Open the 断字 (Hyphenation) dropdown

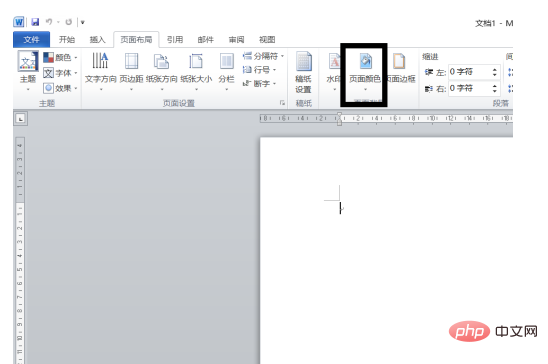(260, 83)
